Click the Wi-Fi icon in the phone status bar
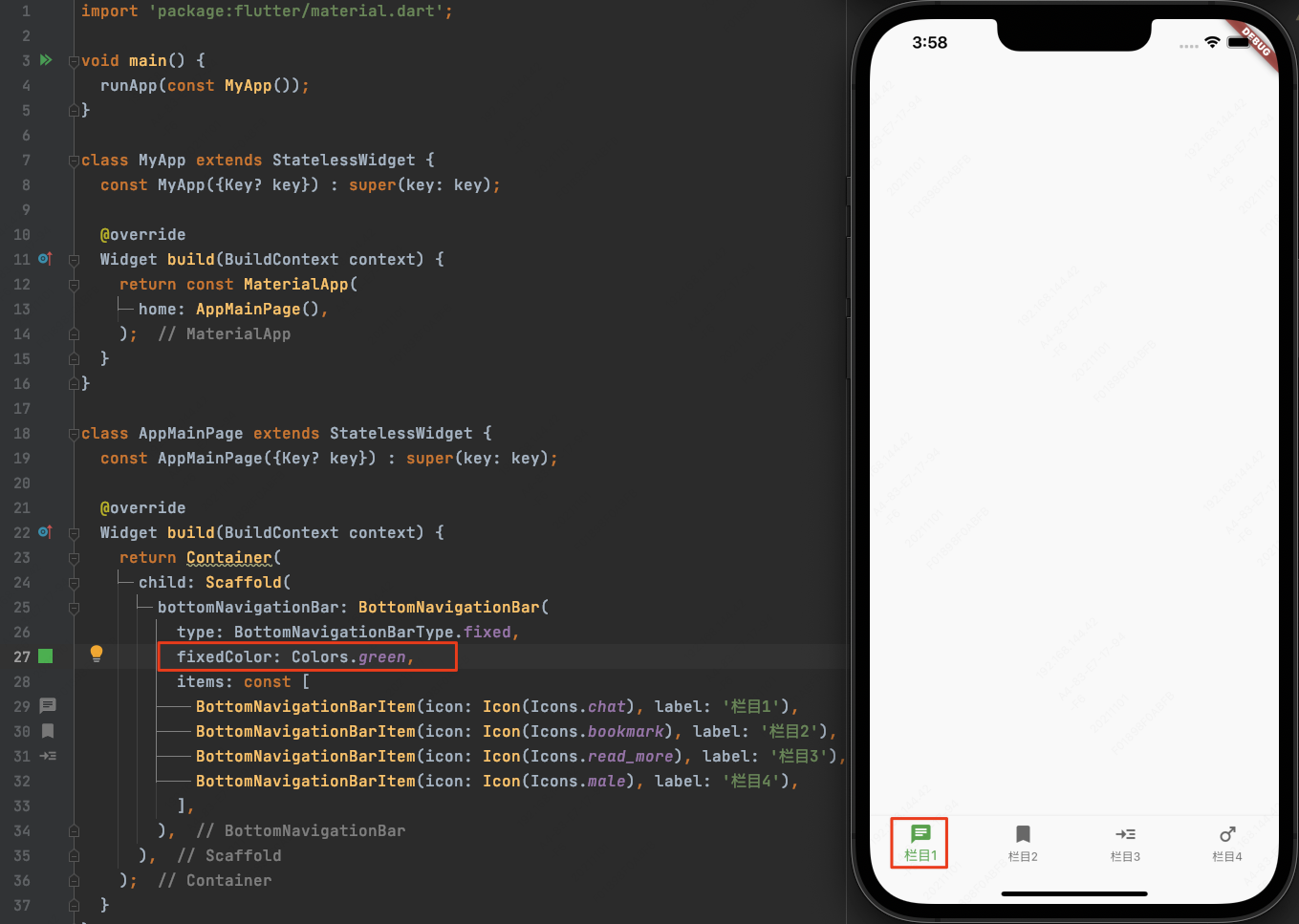Image resolution: width=1299 pixels, height=924 pixels. pyautogui.click(x=1212, y=42)
